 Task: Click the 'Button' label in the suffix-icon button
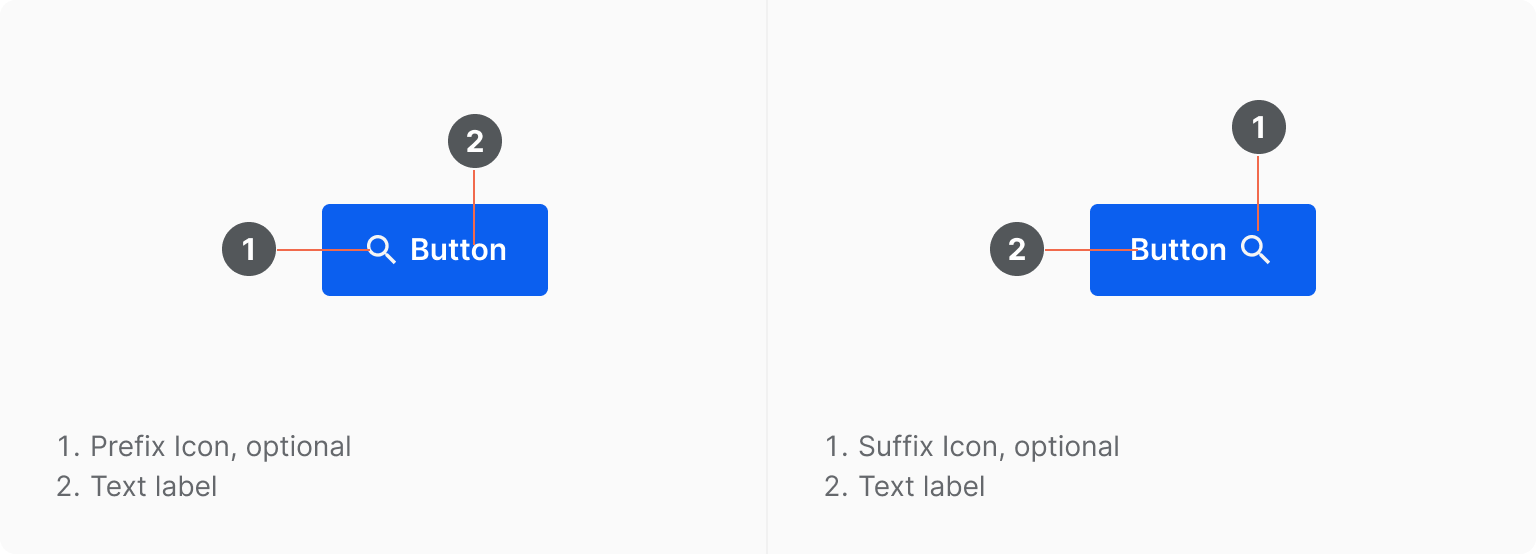click(x=1178, y=250)
